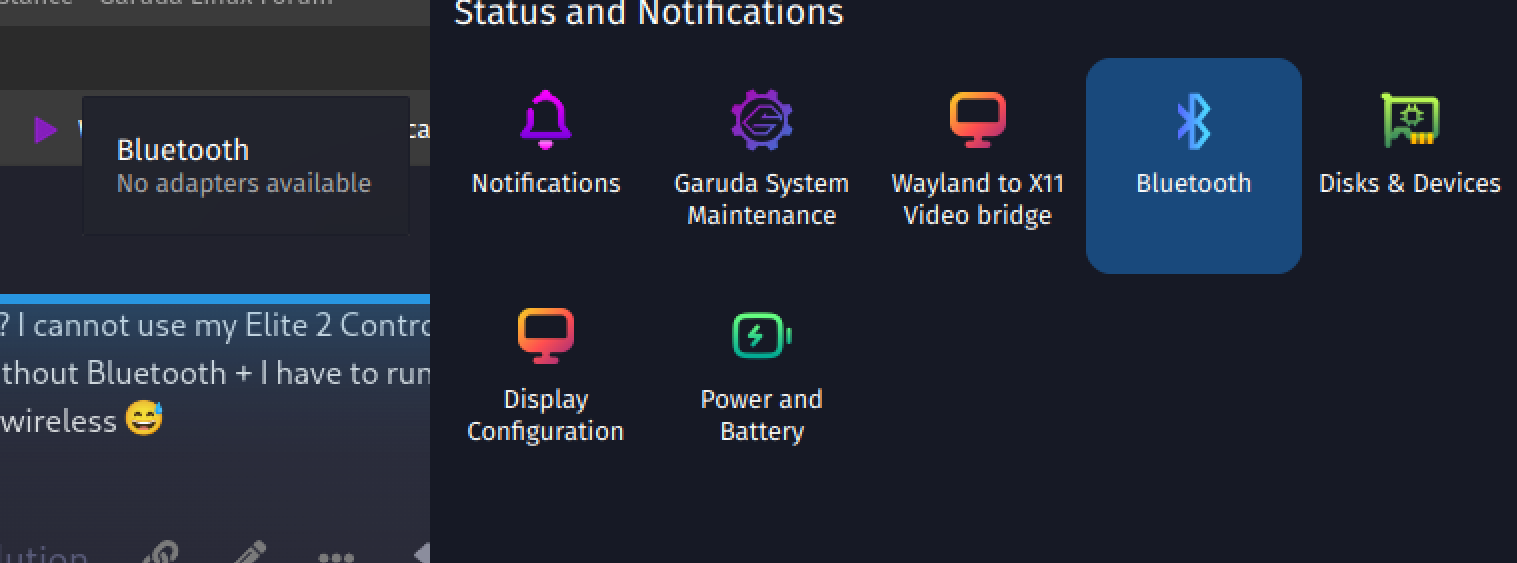Select the highlighted Bluetooth icon
Image resolution: width=1517 pixels, height=563 pixels.
[x=1193, y=120]
